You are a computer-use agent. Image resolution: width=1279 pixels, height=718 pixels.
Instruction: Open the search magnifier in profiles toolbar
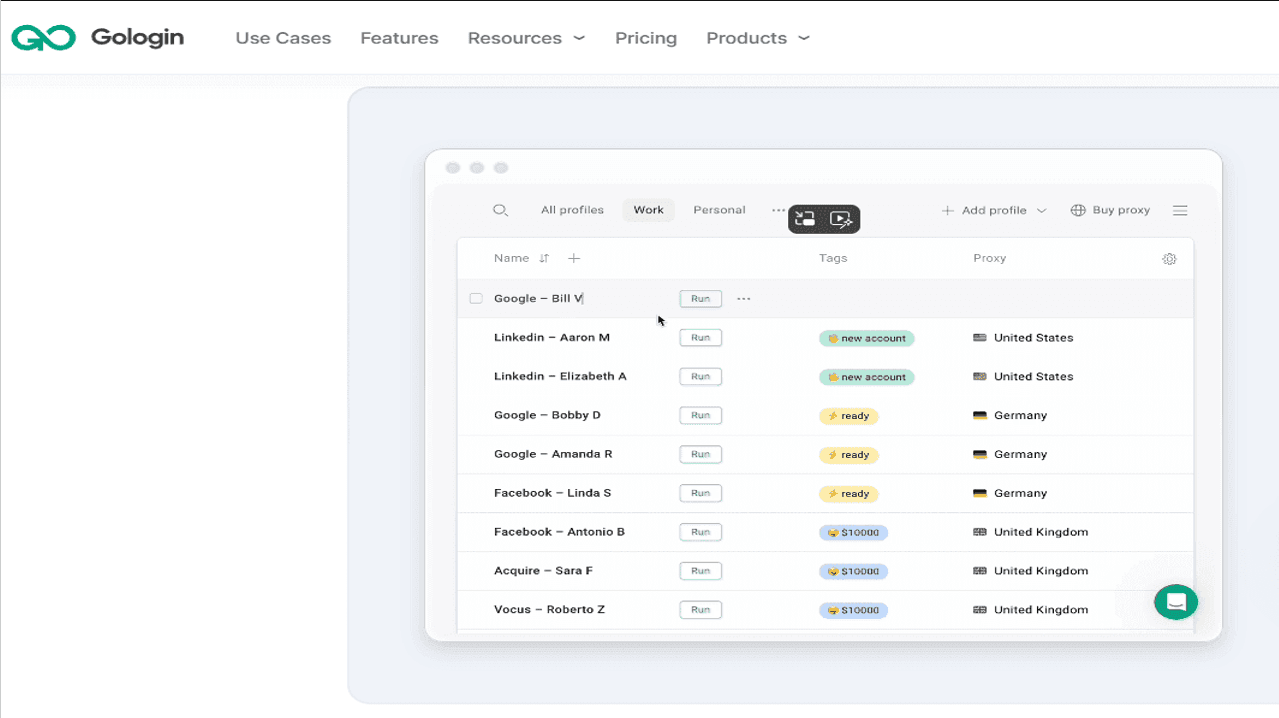(x=501, y=210)
